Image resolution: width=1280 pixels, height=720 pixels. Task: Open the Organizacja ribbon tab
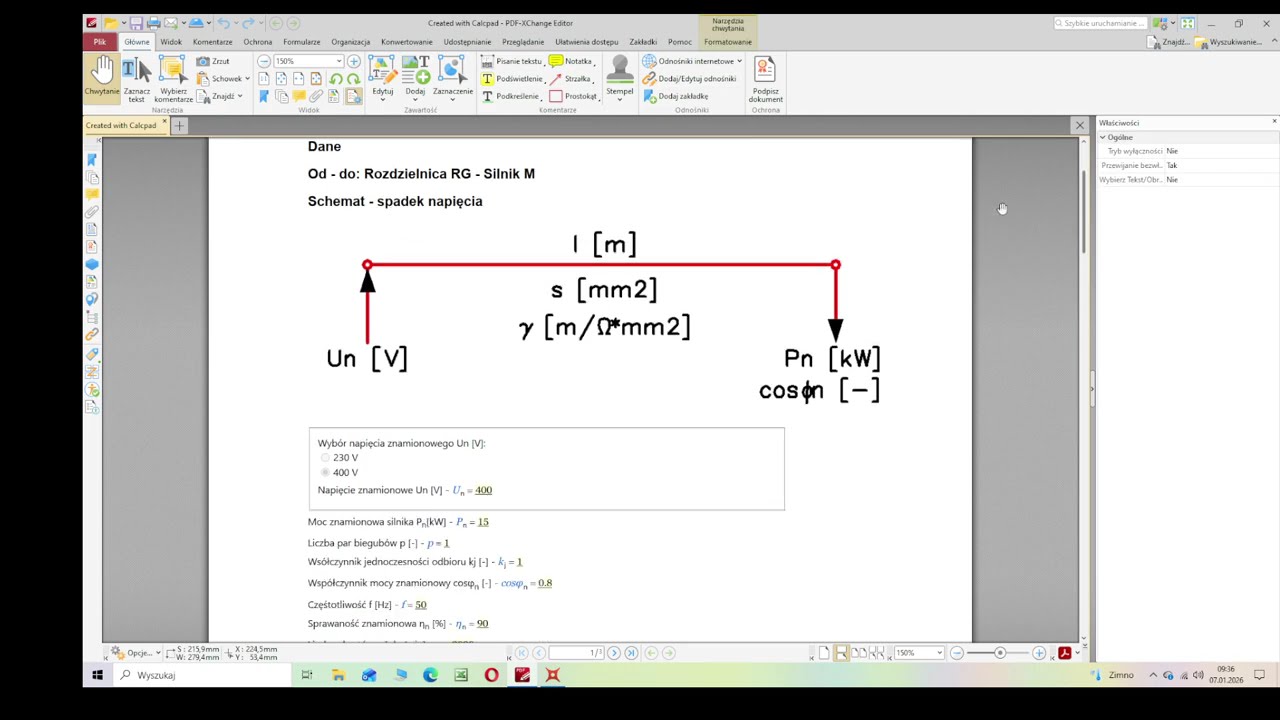pyautogui.click(x=351, y=42)
